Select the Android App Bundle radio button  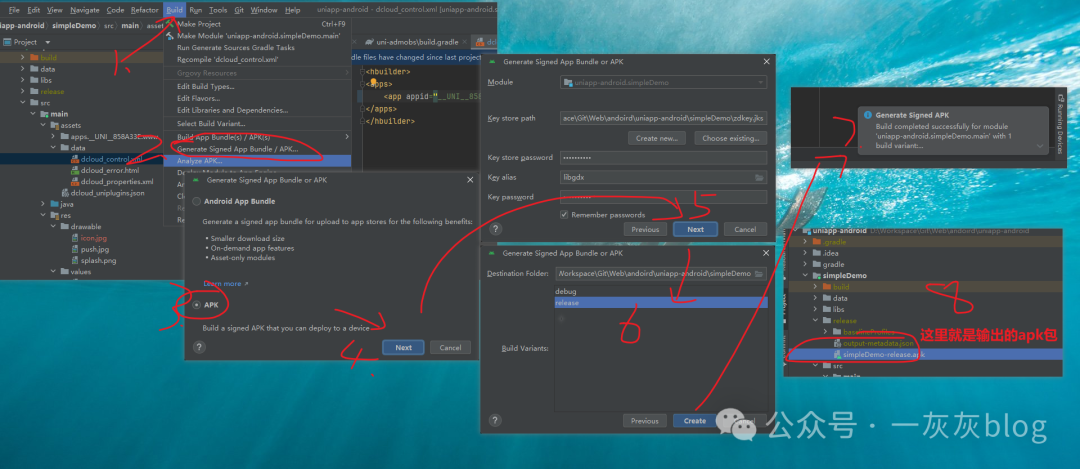coord(196,201)
